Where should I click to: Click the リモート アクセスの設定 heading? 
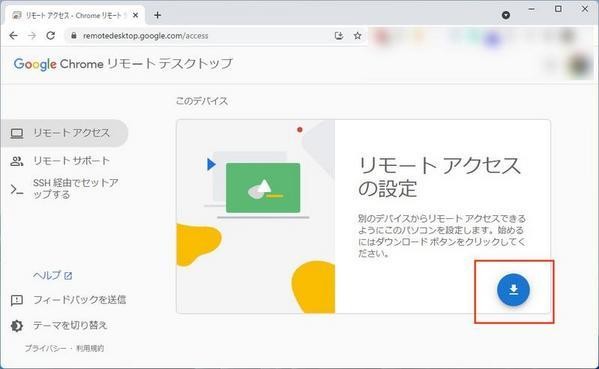pos(439,177)
